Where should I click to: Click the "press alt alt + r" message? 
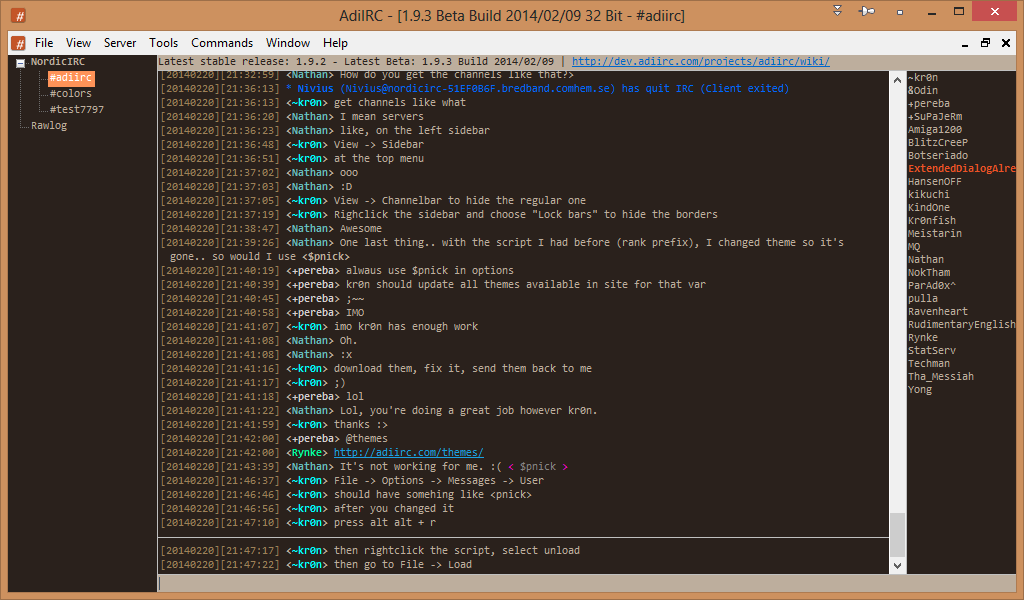pyautogui.click(x=385, y=522)
